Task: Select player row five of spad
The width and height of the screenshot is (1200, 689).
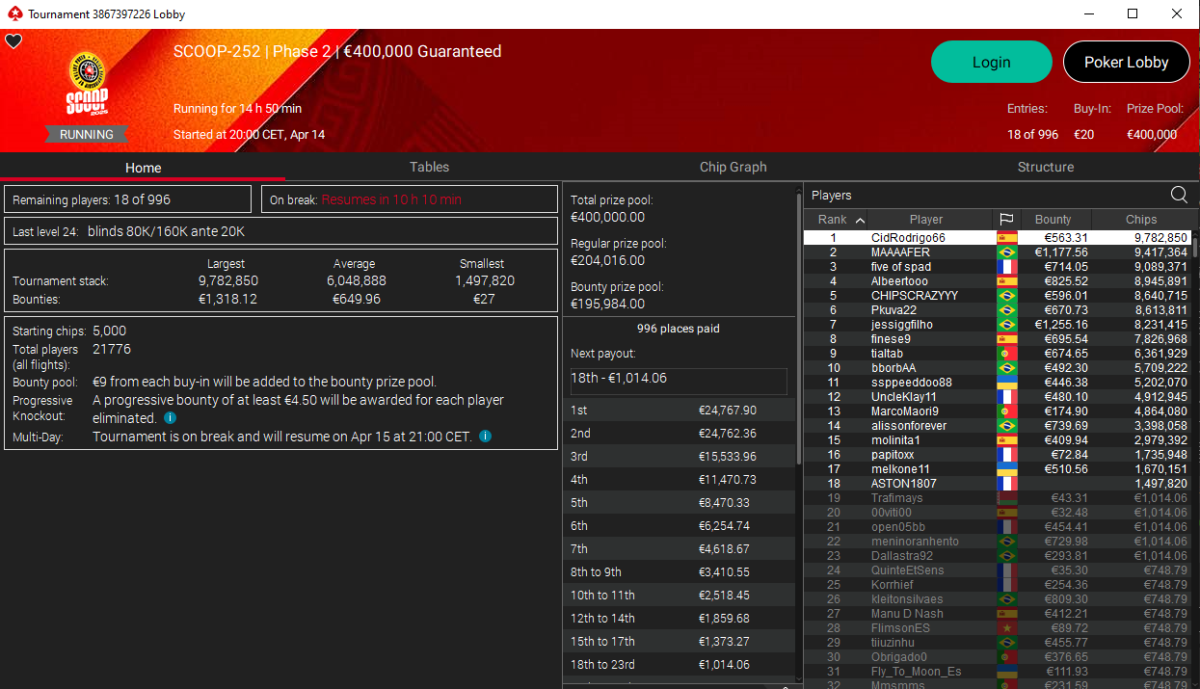Action: tap(997, 267)
